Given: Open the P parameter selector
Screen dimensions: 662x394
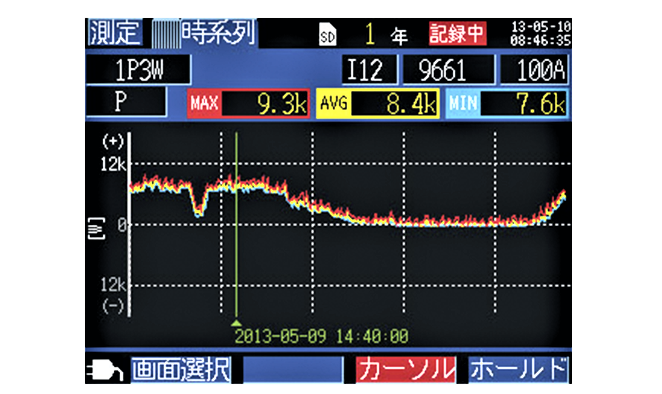Looking at the screenshot, I should pos(126,102).
